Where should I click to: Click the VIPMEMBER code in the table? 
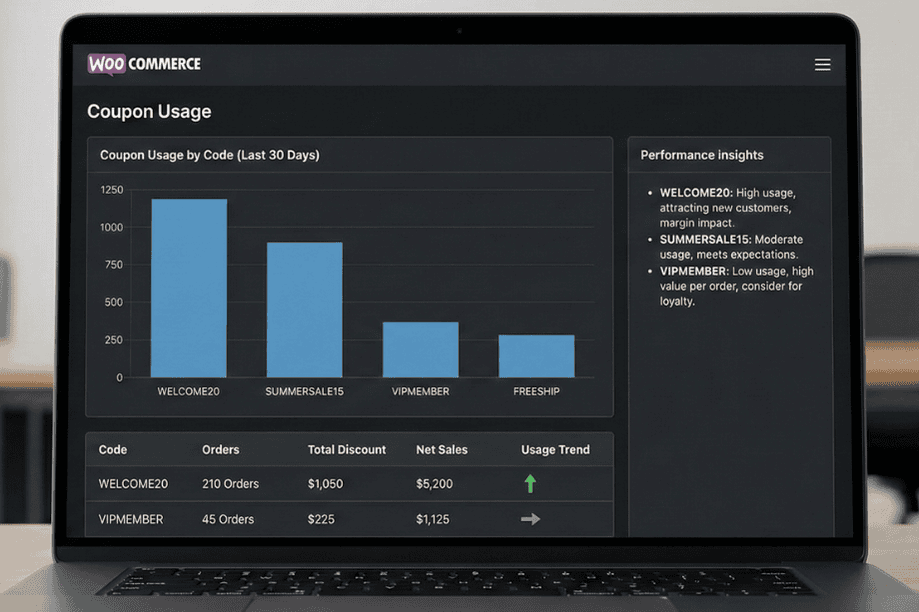tap(130, 519)
